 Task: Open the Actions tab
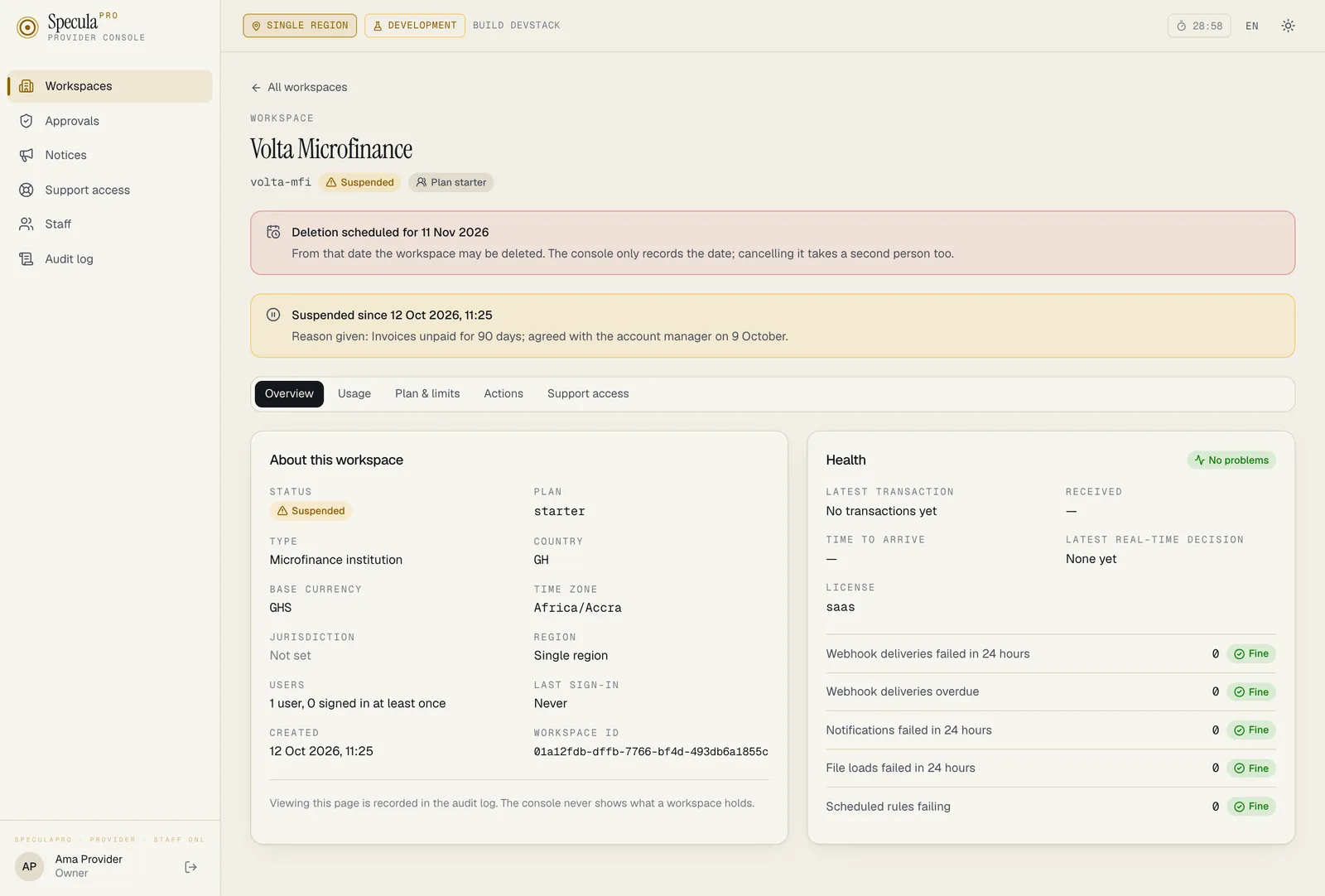pyautogui.click(x=503, y=394)
